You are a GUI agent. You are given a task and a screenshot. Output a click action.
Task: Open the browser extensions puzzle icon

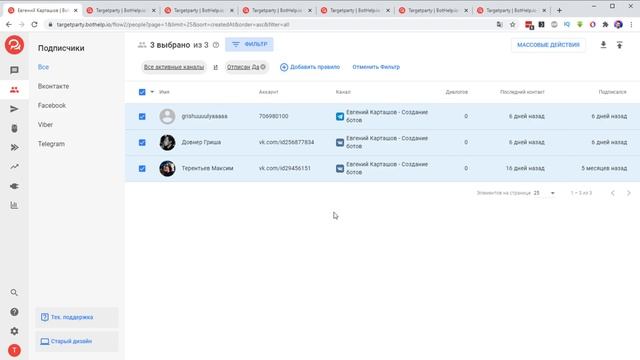(605, 24)
